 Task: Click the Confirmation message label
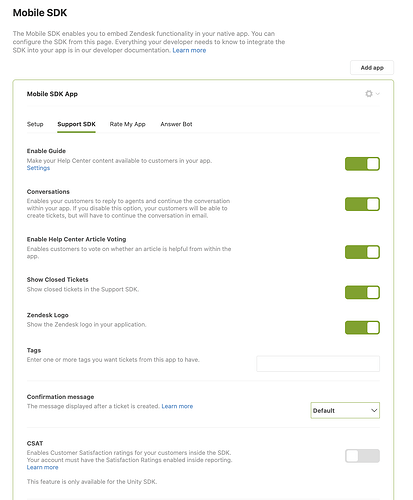coord(60,397)
